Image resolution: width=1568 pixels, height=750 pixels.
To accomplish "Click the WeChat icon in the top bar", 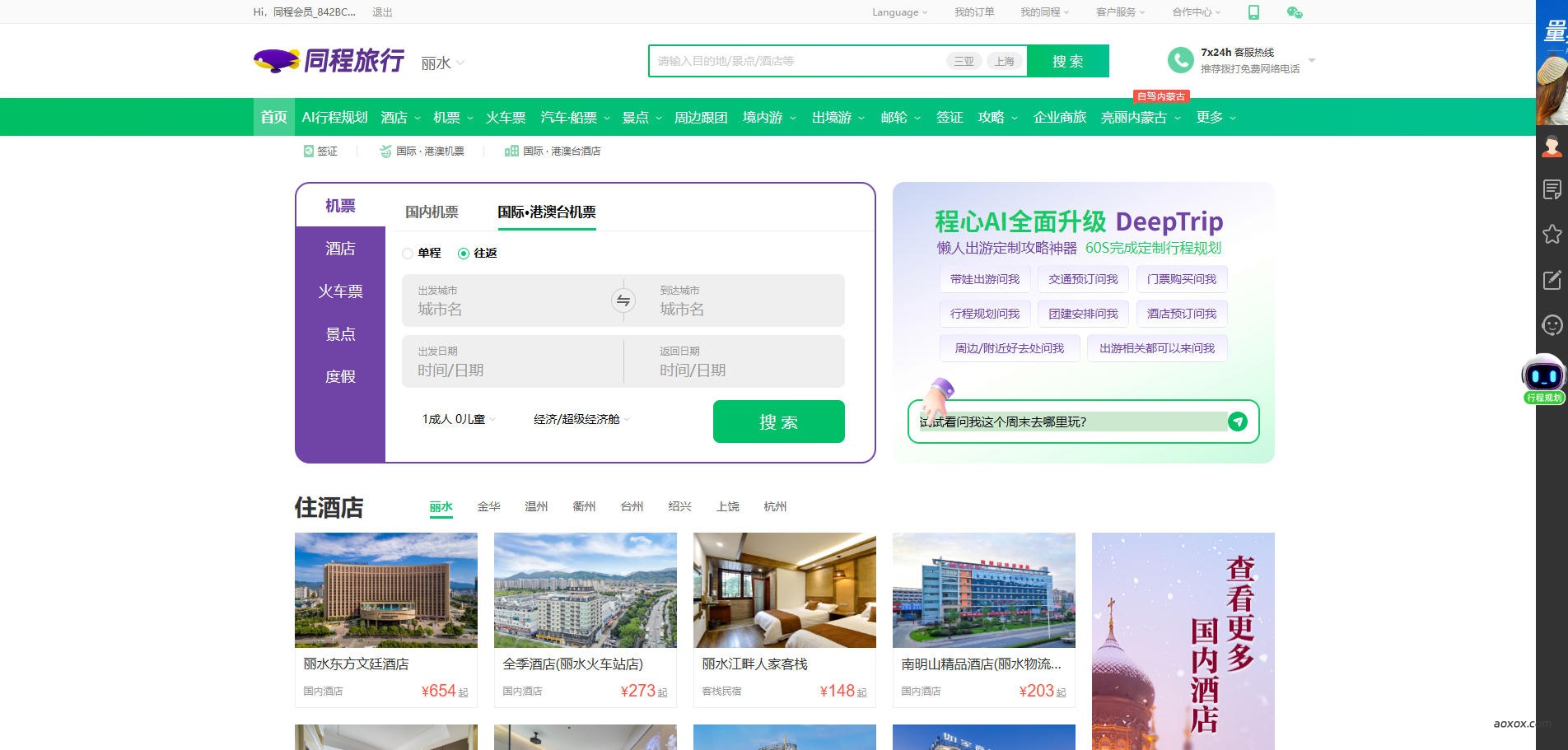I will click(x=1293, y=12).
